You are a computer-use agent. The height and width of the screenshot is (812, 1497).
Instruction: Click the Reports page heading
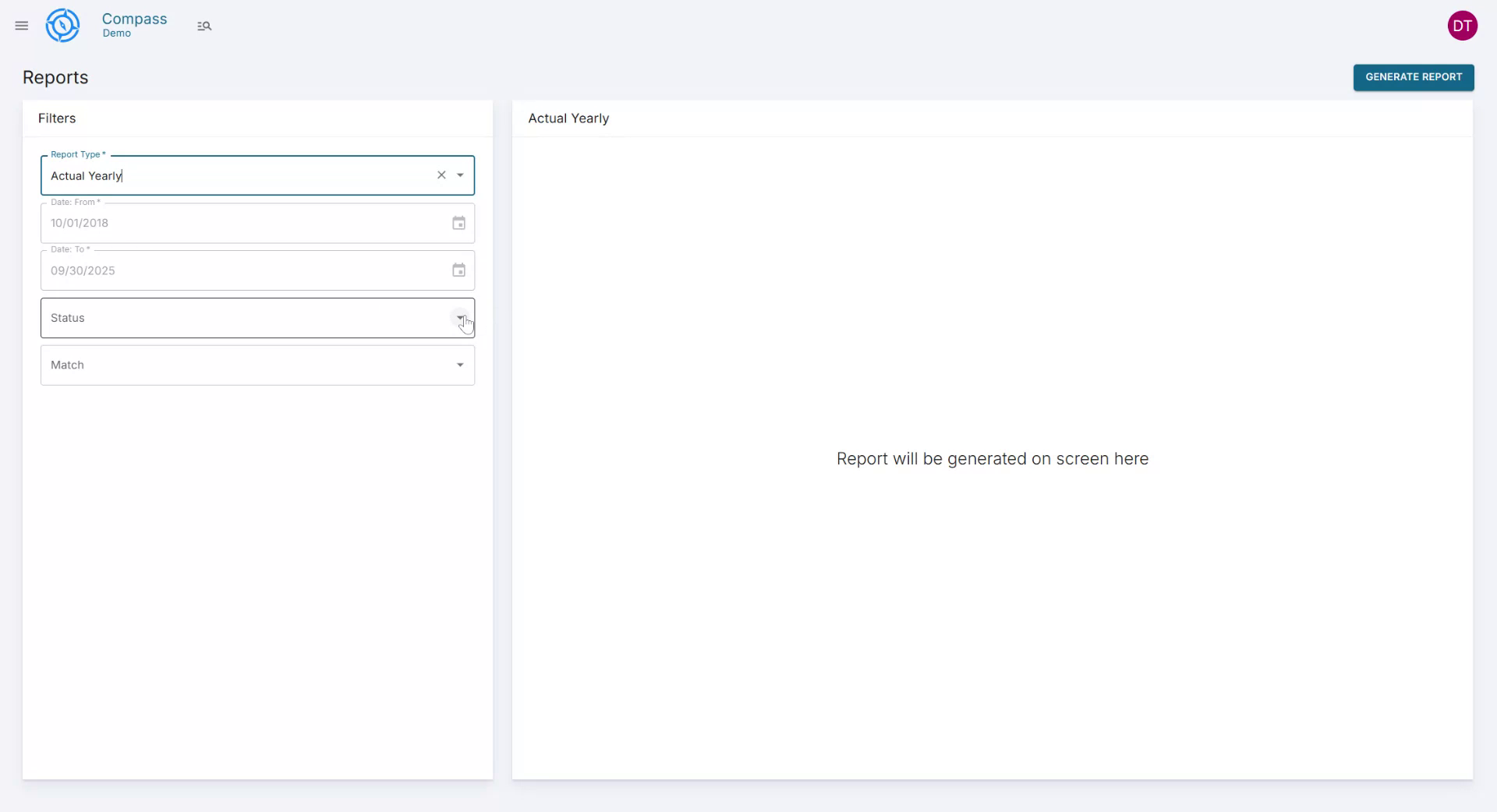pyautogui.click(x=55, y=77)
